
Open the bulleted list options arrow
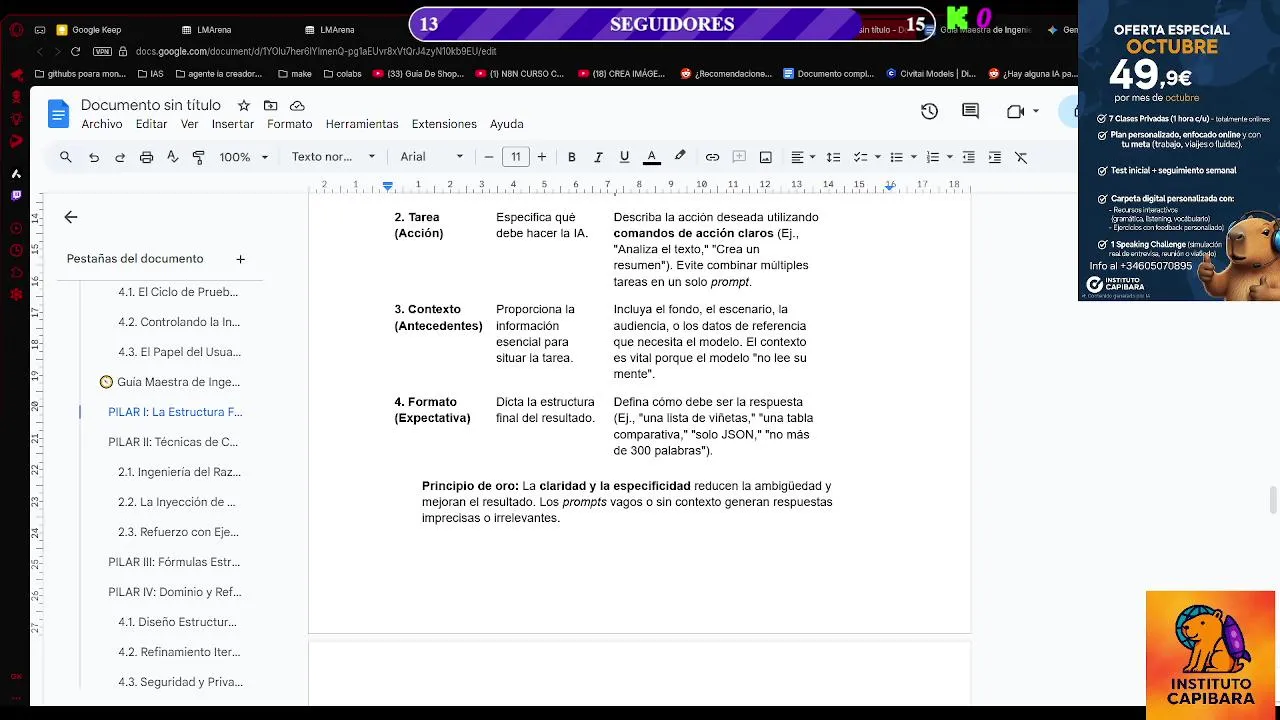tap(913, 157)
